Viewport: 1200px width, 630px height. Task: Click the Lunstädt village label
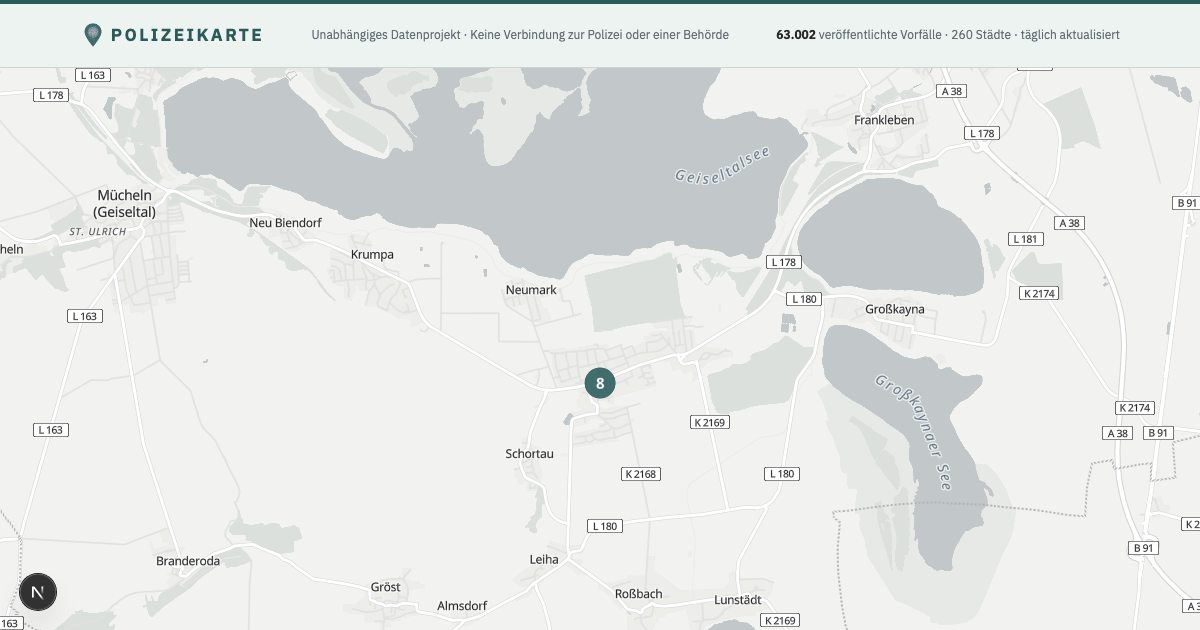point(738,600)
